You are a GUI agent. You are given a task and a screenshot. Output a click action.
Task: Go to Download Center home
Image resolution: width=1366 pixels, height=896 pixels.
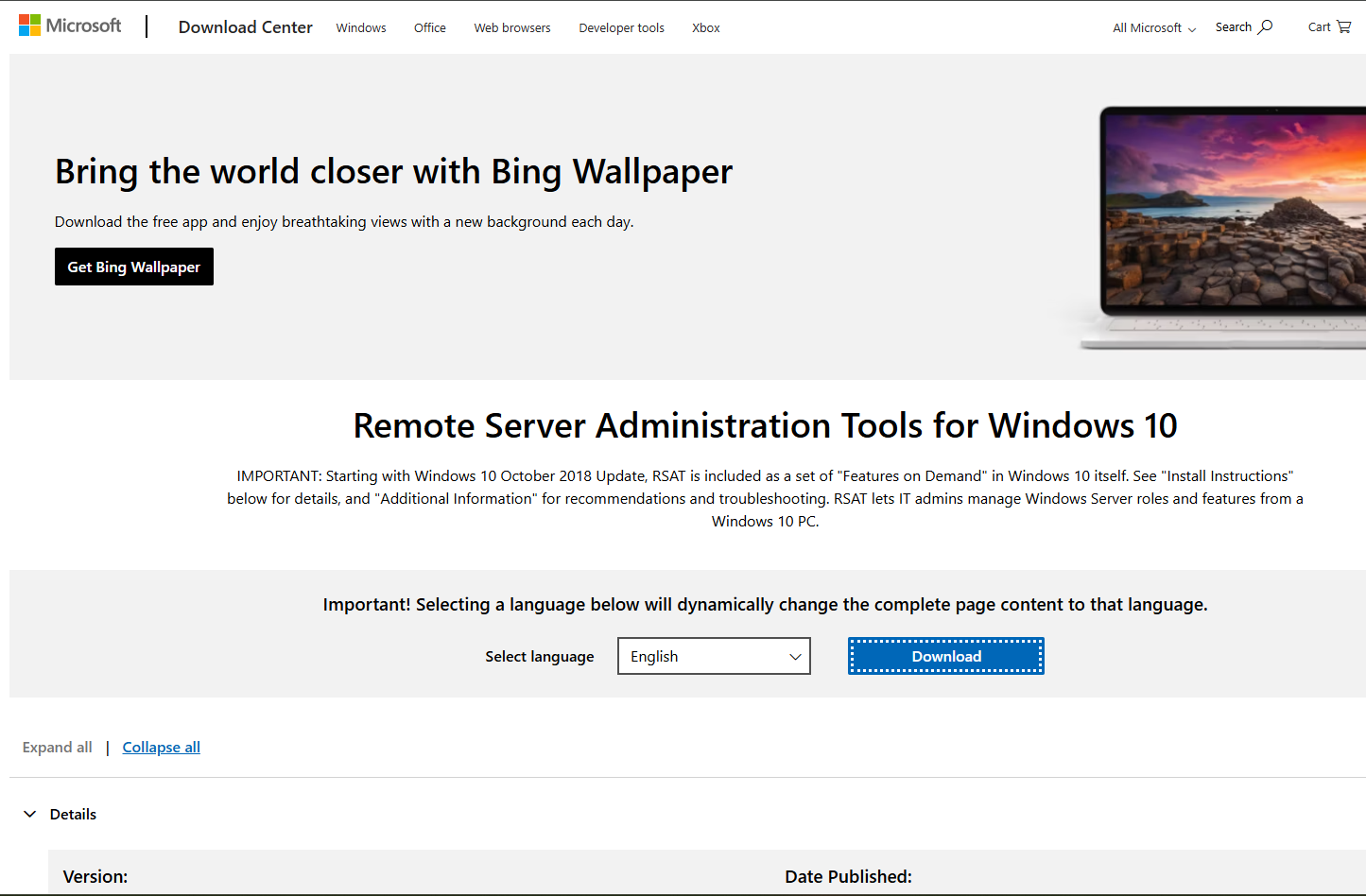tap(245, 27)
